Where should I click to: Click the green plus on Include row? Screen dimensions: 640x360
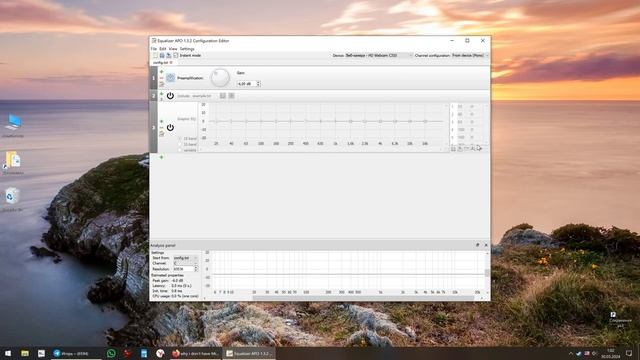point(162,93)
